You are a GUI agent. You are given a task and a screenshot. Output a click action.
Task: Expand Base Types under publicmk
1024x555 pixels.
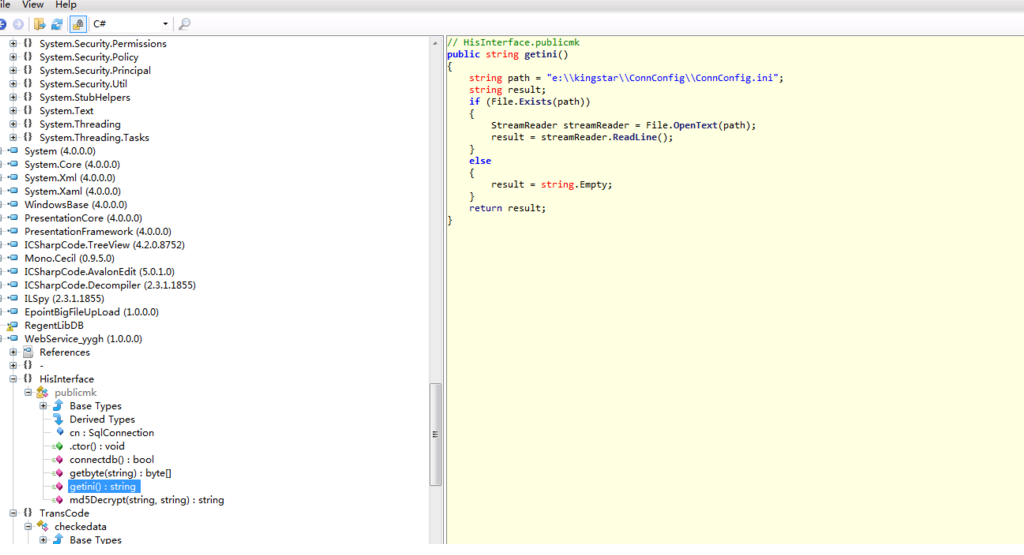coord(43,406)
